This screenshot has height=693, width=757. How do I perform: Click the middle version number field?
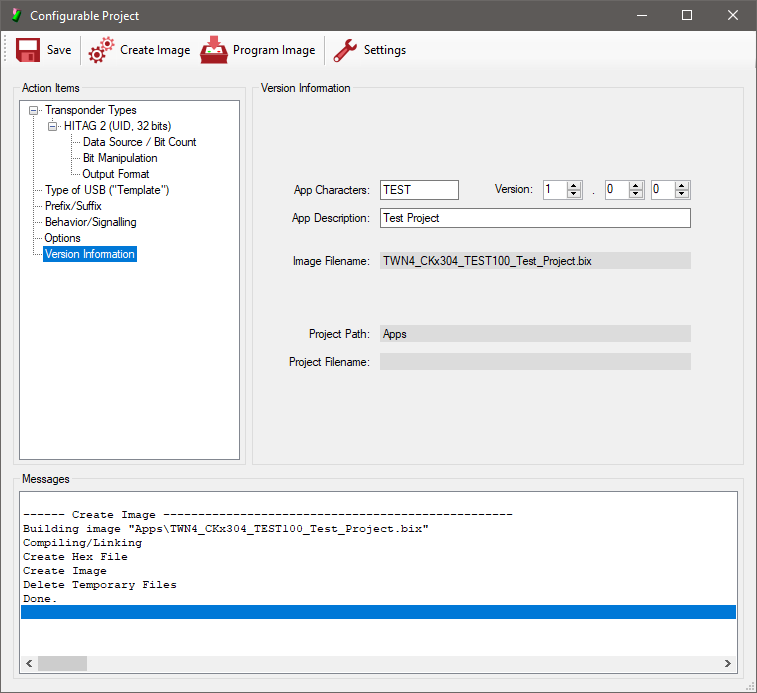click(617, 190)
